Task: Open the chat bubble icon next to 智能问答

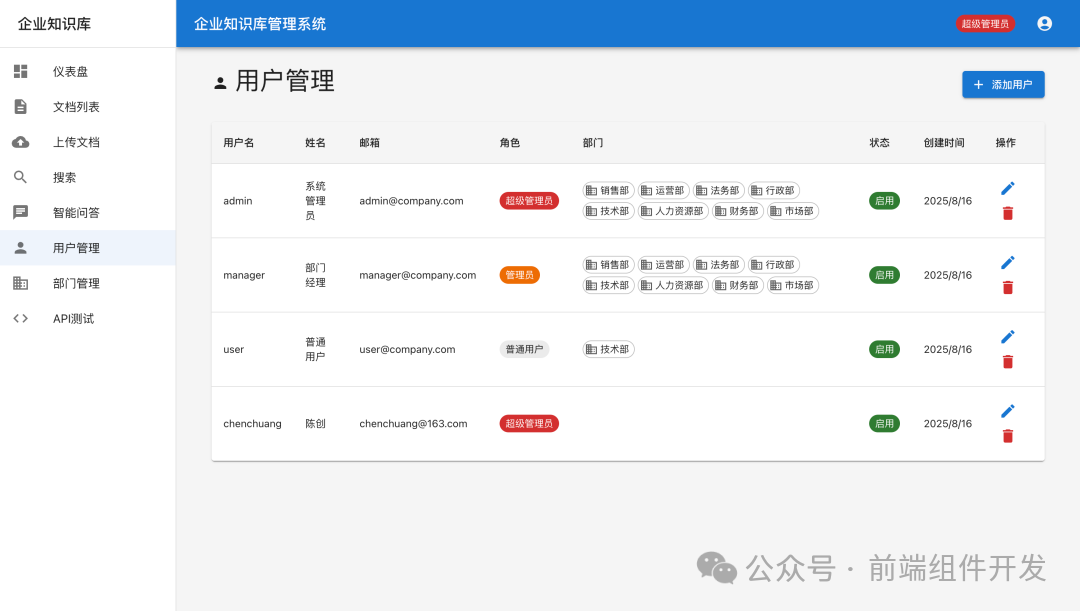Action: [21, 212]
